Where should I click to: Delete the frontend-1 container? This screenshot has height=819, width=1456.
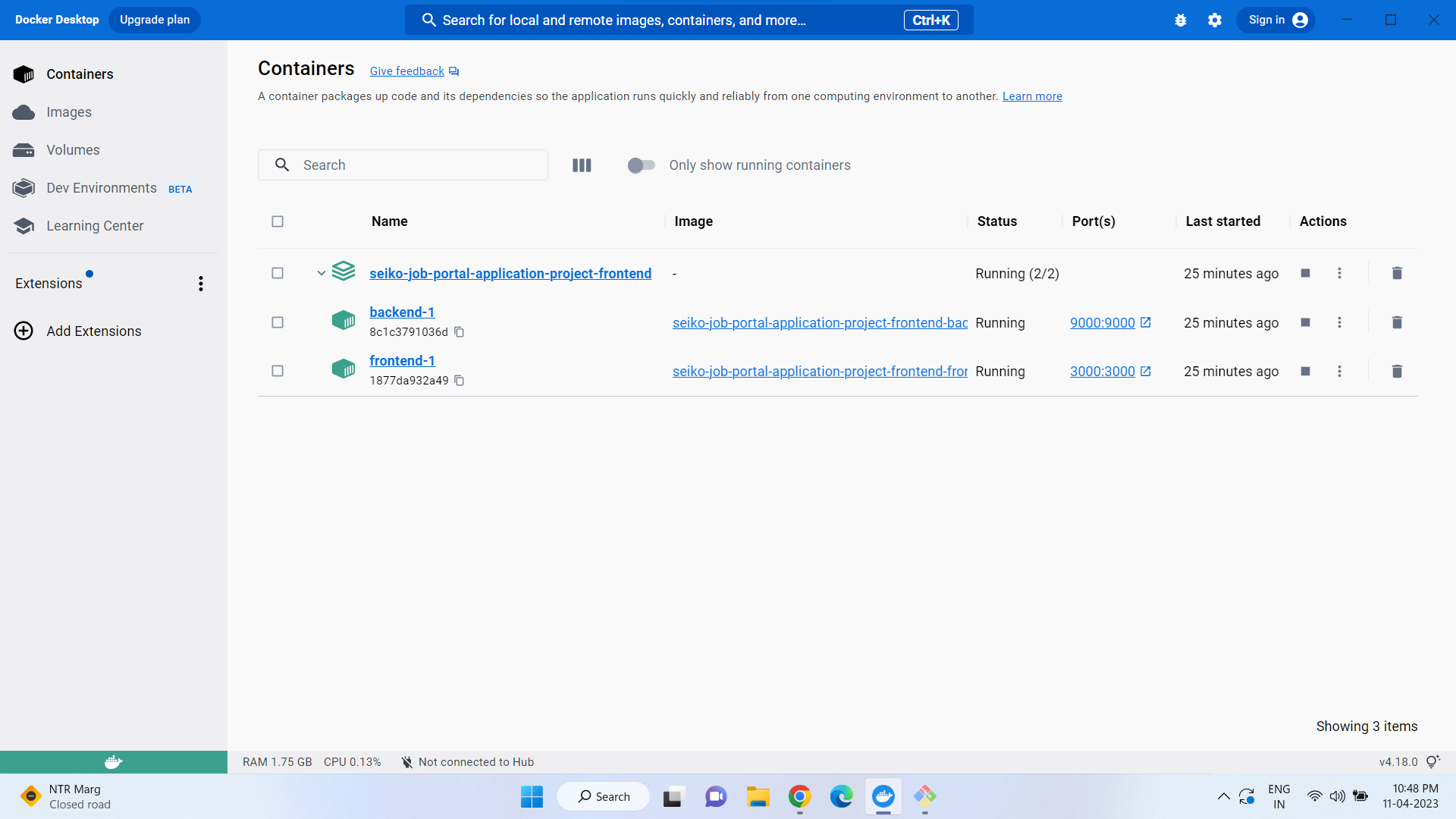pyautogui.click(x=1397, y=371)
